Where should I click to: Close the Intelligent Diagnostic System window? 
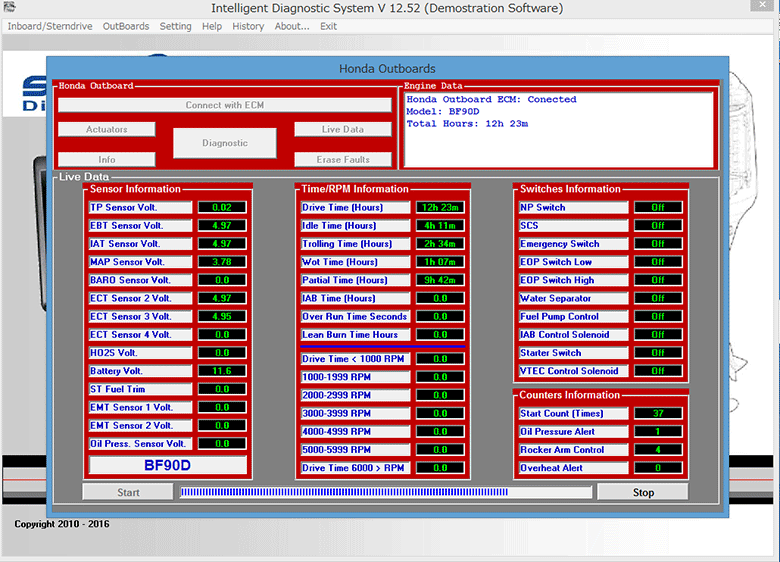pyautogui.click(x=763, y=5)
